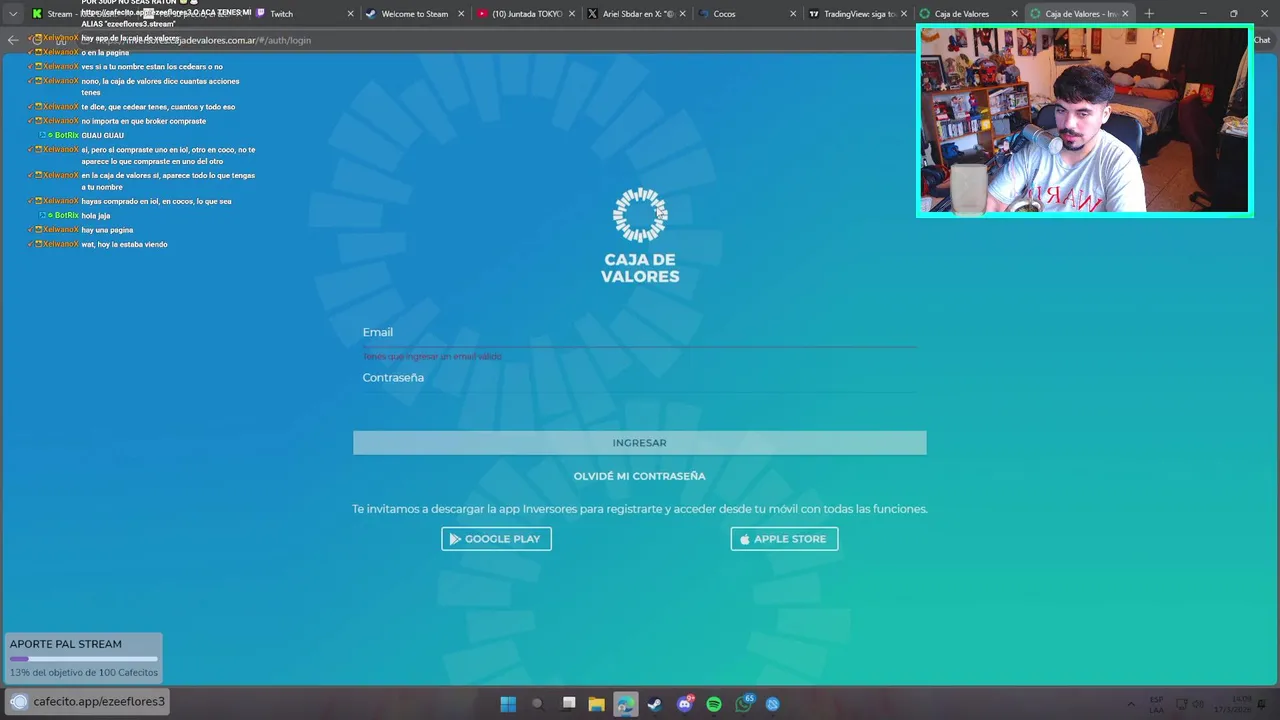
Task: Open the Windows Start menu
Action: (x=508, y=704)
